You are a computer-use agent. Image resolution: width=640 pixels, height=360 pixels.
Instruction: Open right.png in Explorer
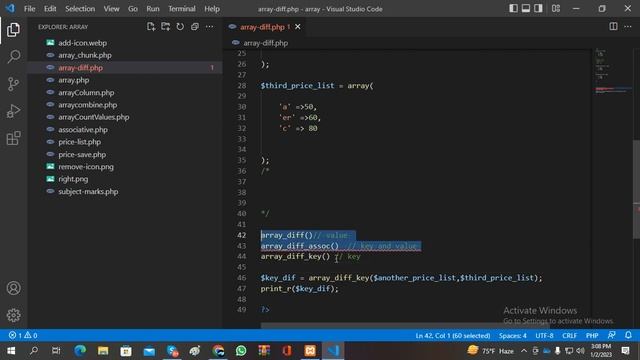pos(73,179)
